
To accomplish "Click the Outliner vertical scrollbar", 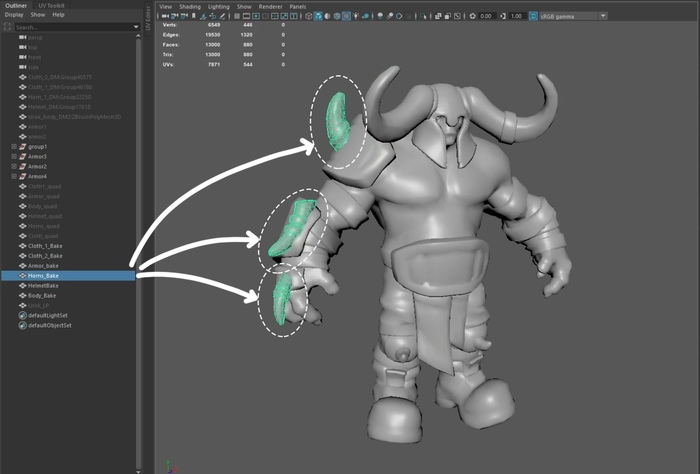I will click(138, 252).
